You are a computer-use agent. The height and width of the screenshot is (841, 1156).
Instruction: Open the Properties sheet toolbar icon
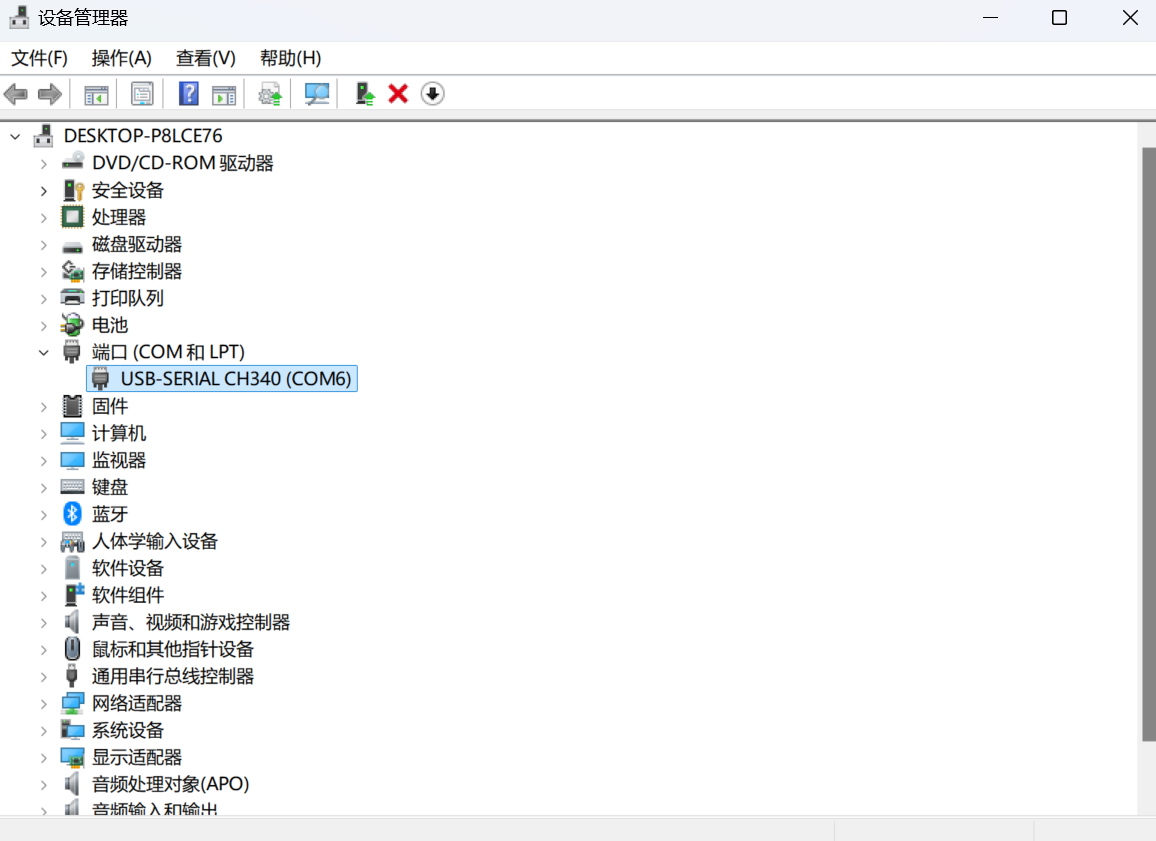142,94
